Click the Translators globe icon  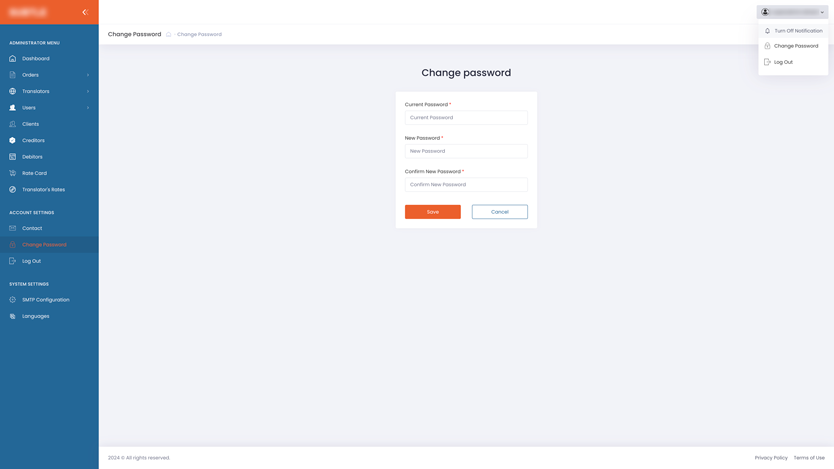pyautogui.click(x=13, y=91)
